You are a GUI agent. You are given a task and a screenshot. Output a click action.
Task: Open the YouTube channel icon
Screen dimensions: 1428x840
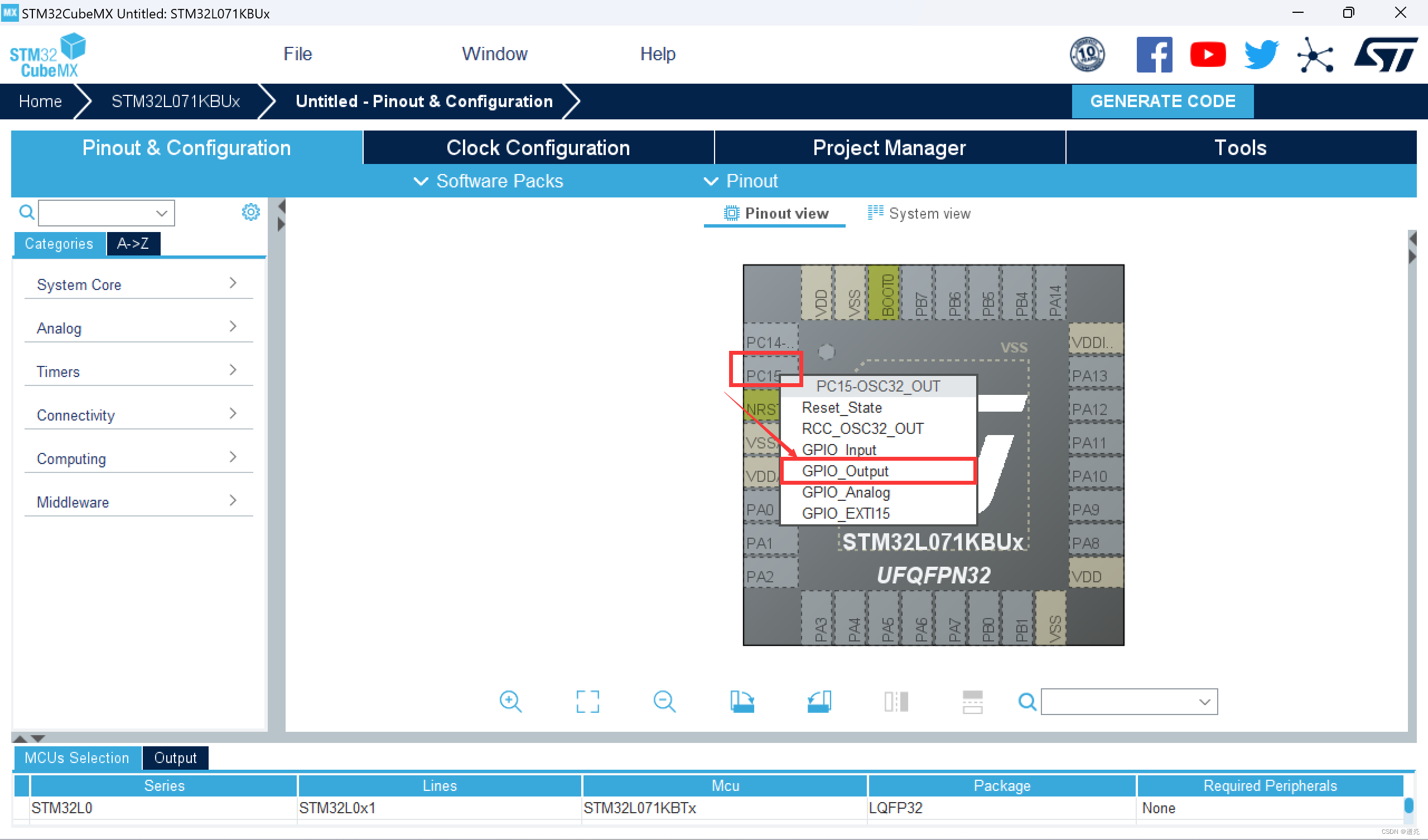[1208, 55]
